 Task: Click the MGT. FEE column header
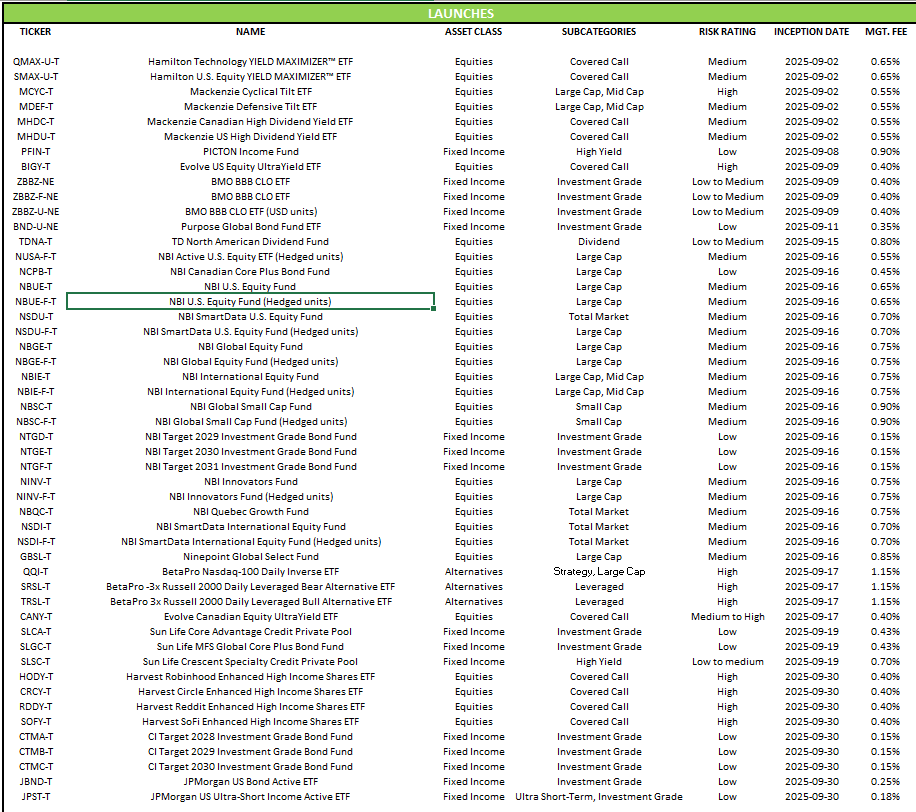(x=885, y=32)
